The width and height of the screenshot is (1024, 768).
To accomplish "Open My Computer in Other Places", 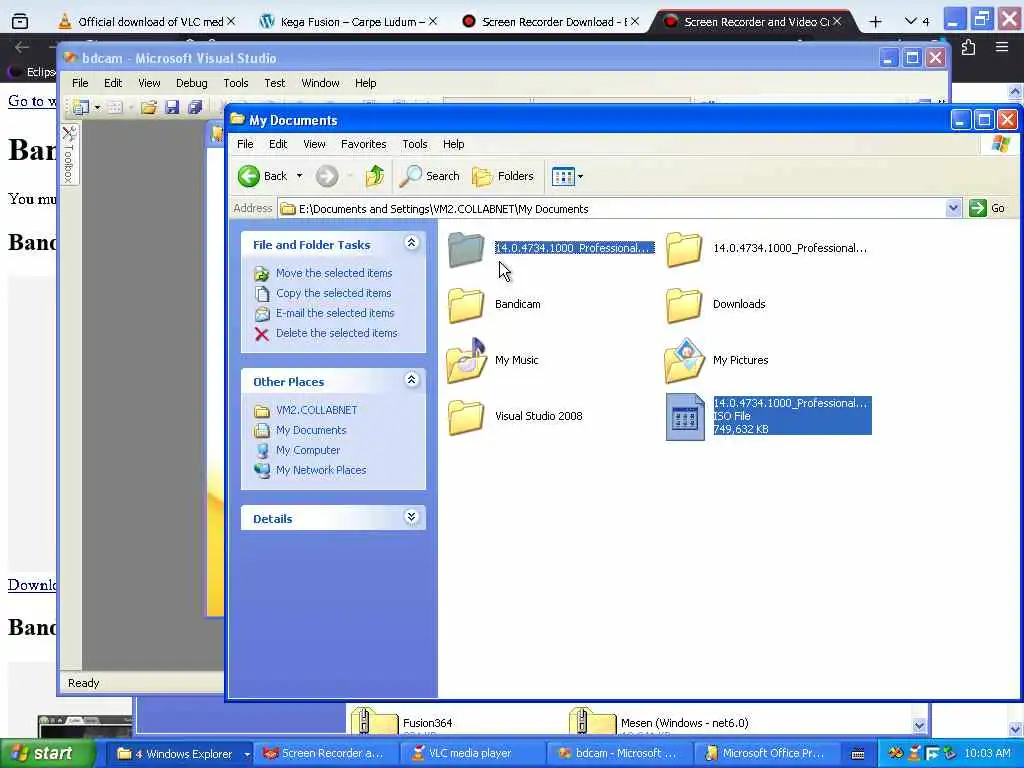I will pyautogui.click(x=308, y=450).
